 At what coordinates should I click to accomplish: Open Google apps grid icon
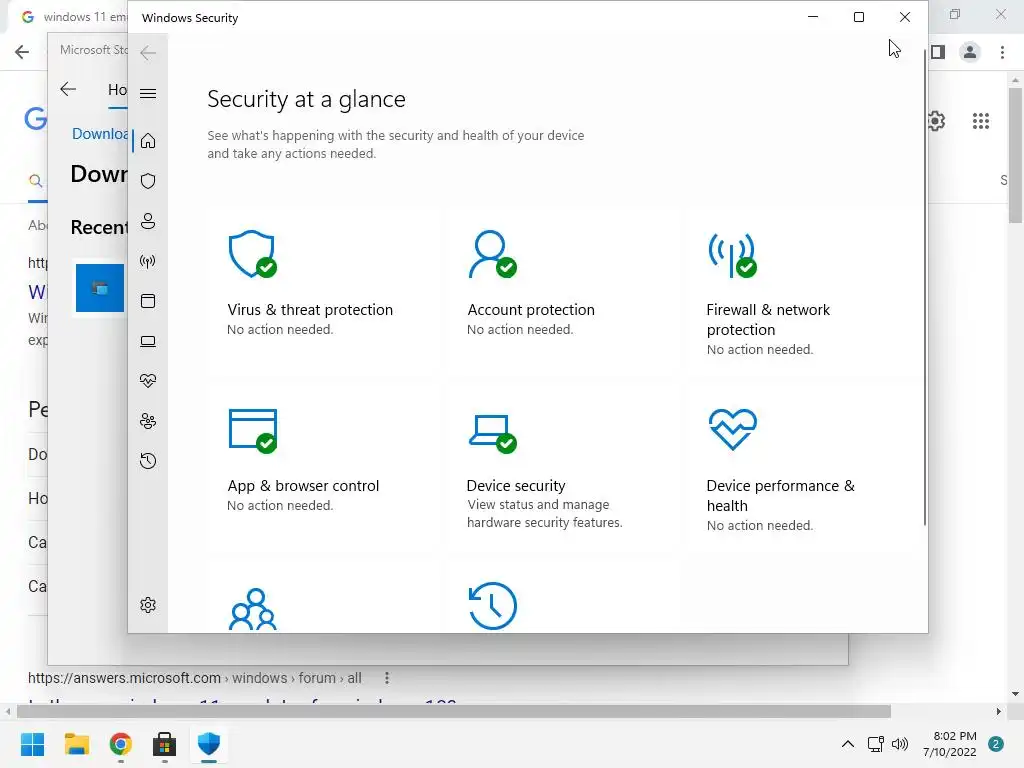(981, 121)
